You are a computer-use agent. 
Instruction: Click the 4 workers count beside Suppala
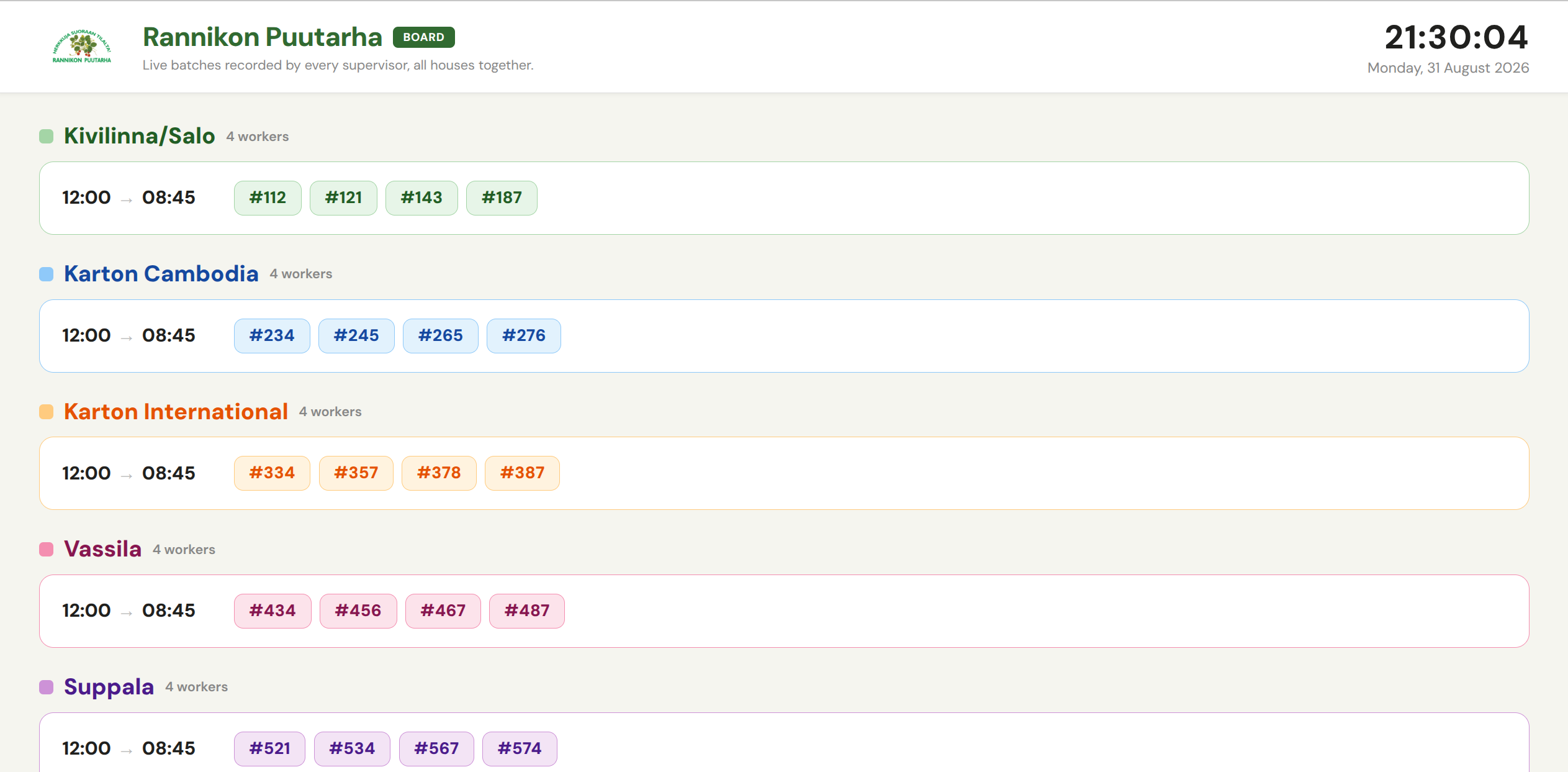pos(197,687)
